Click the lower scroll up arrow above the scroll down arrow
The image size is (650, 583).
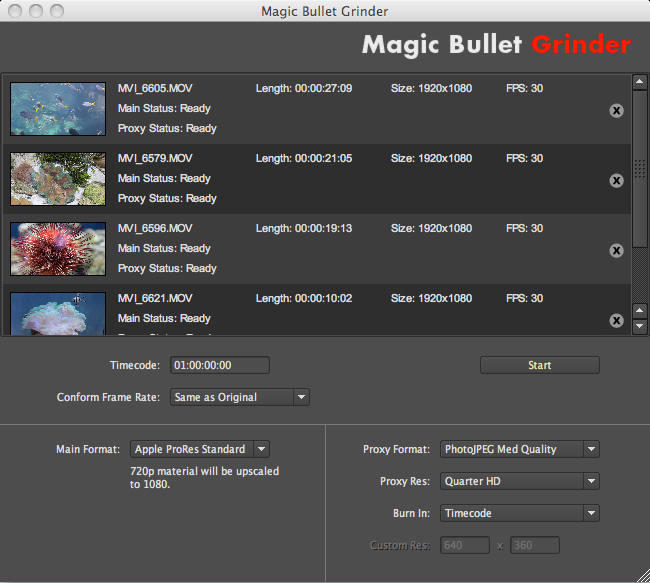640,311
